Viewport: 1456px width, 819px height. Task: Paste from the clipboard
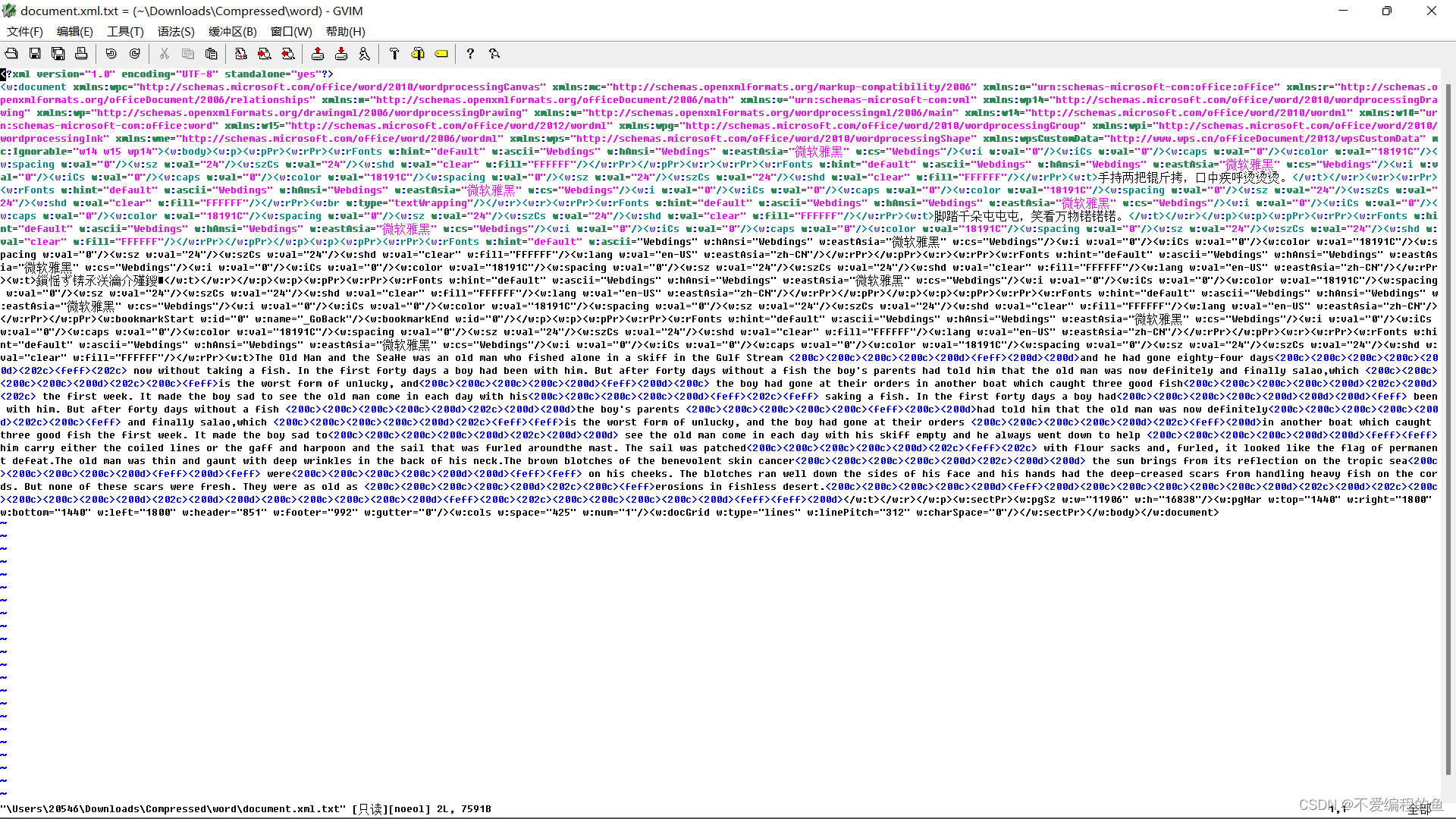(211, 53)
